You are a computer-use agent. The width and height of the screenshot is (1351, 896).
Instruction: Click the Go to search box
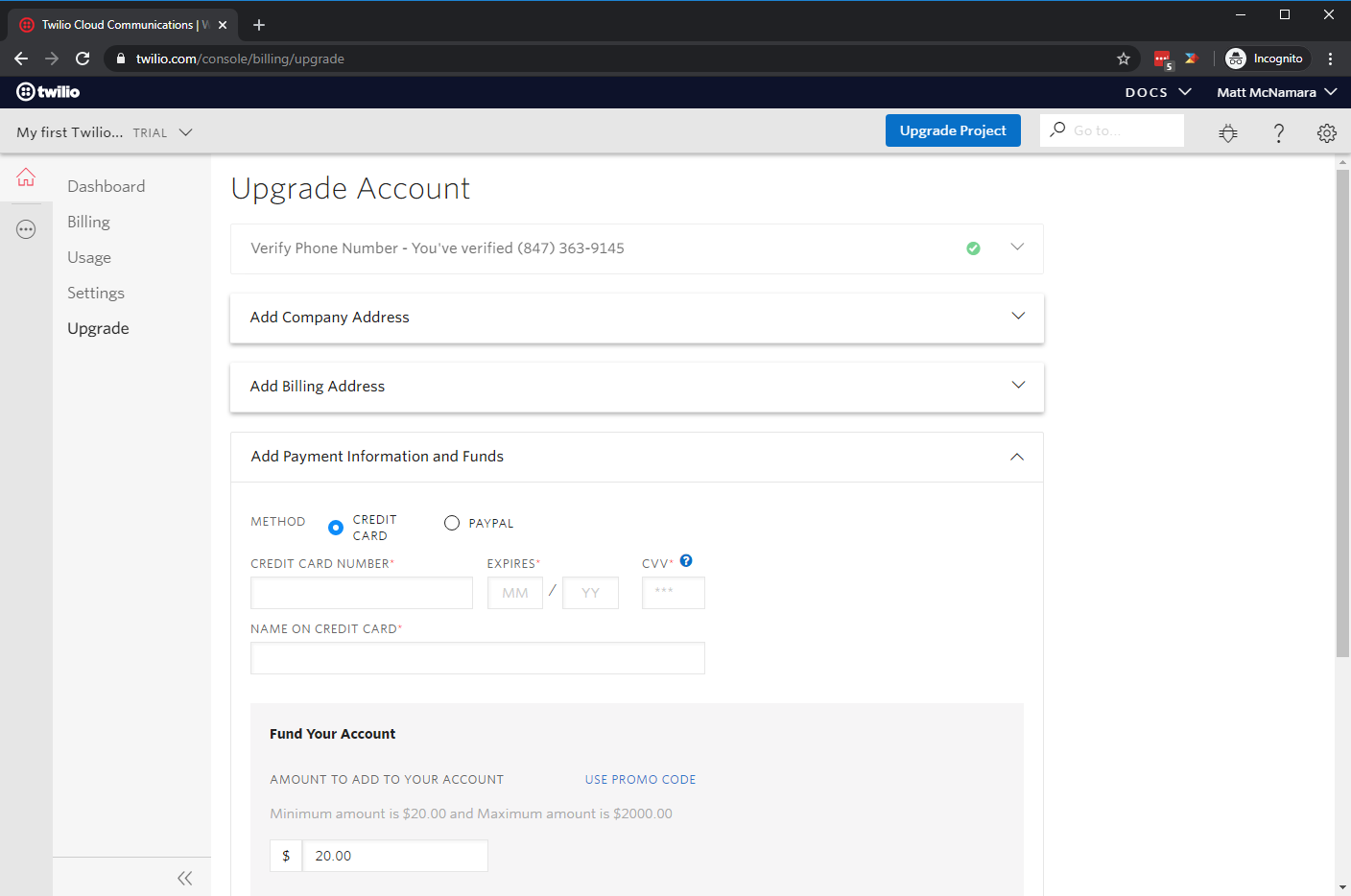coord(1112,130)
